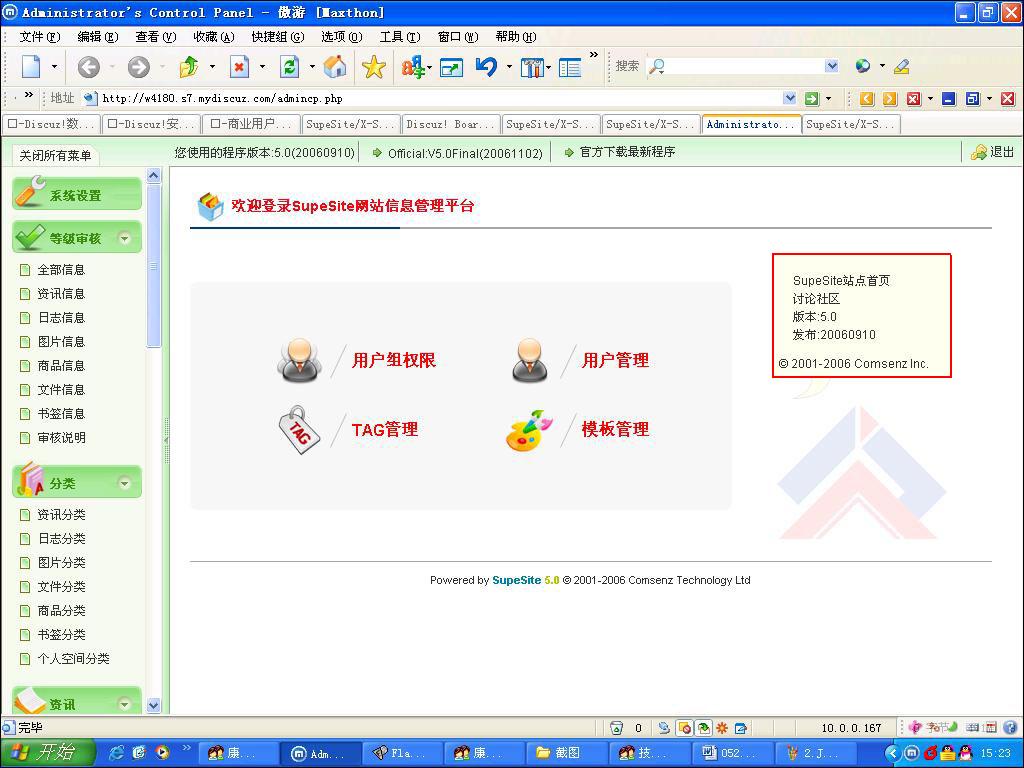This screenshot has height=768, width=1024.
Task: Open the Home page house icon
Action: click(334, 67)
